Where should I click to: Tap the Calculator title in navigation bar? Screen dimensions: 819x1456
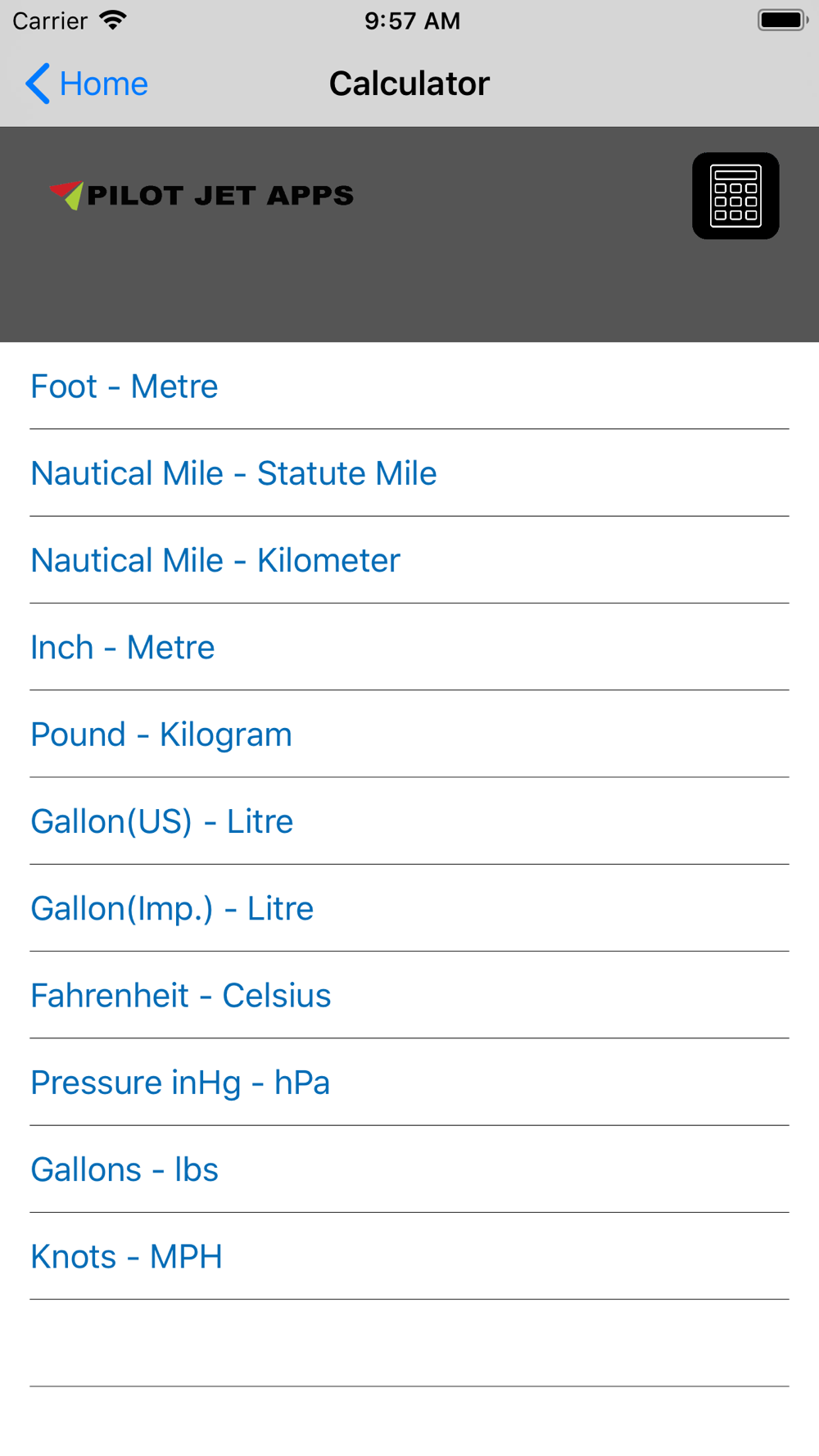click(x=409, y=84)
